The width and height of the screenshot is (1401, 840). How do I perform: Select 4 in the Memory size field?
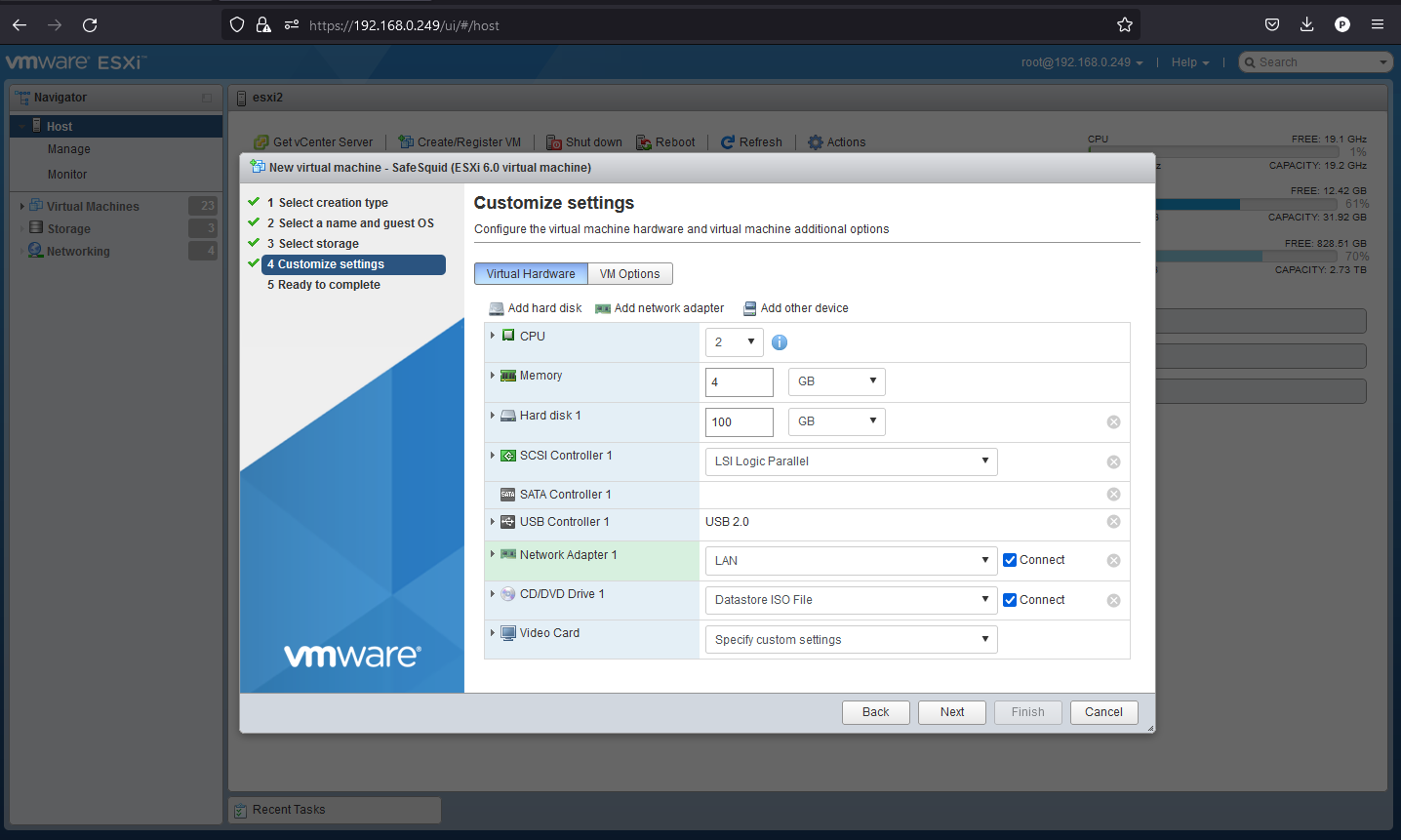coord(739,381)
